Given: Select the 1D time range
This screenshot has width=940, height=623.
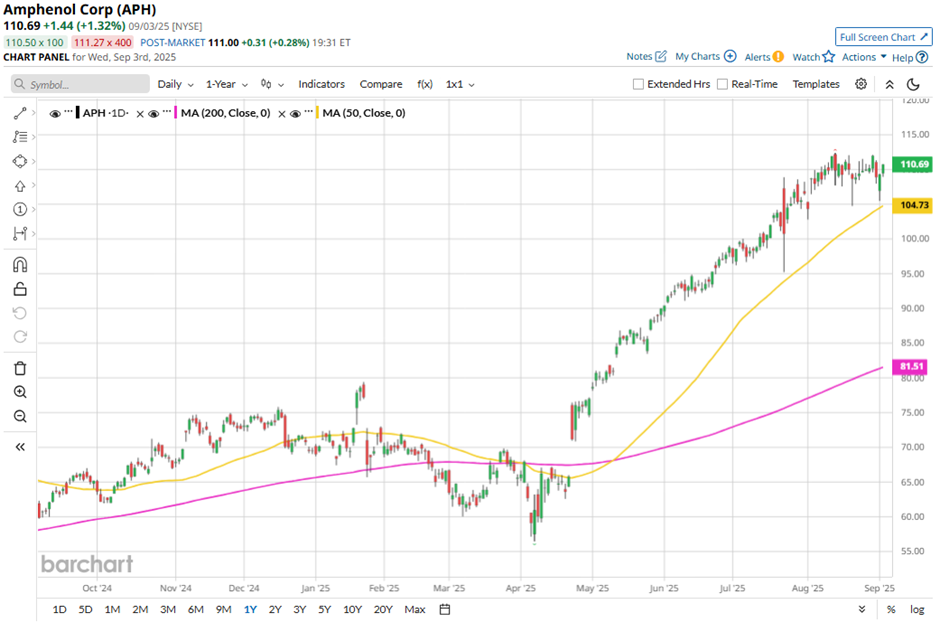Looking at the screenshot, I should 59,609.
